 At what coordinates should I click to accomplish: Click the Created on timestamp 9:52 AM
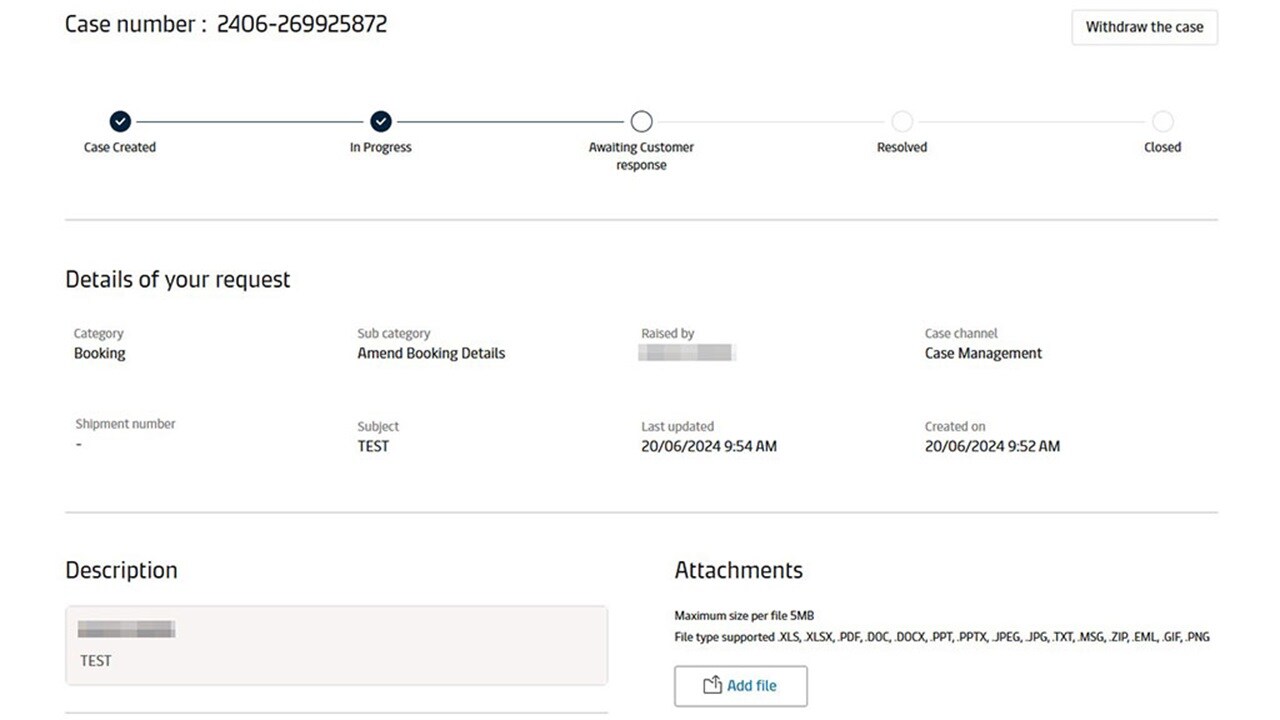[x=992, y=447]
